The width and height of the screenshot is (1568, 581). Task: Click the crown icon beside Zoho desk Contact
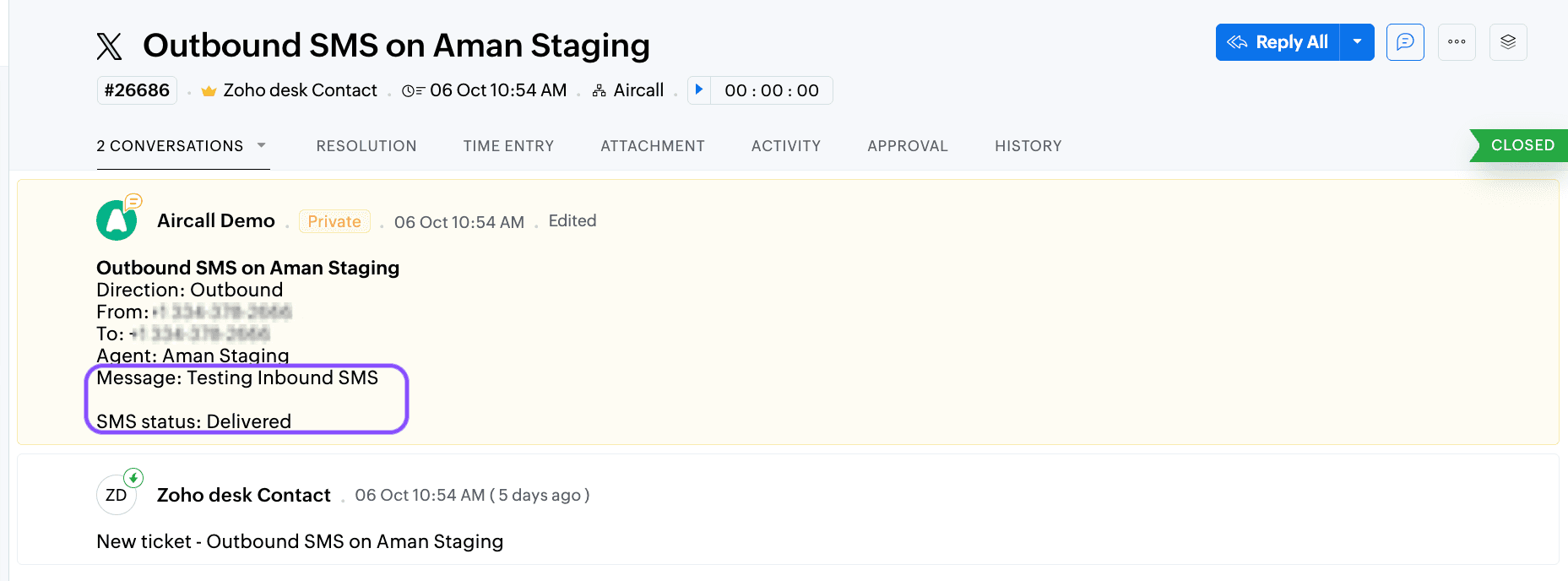[209, 91]
